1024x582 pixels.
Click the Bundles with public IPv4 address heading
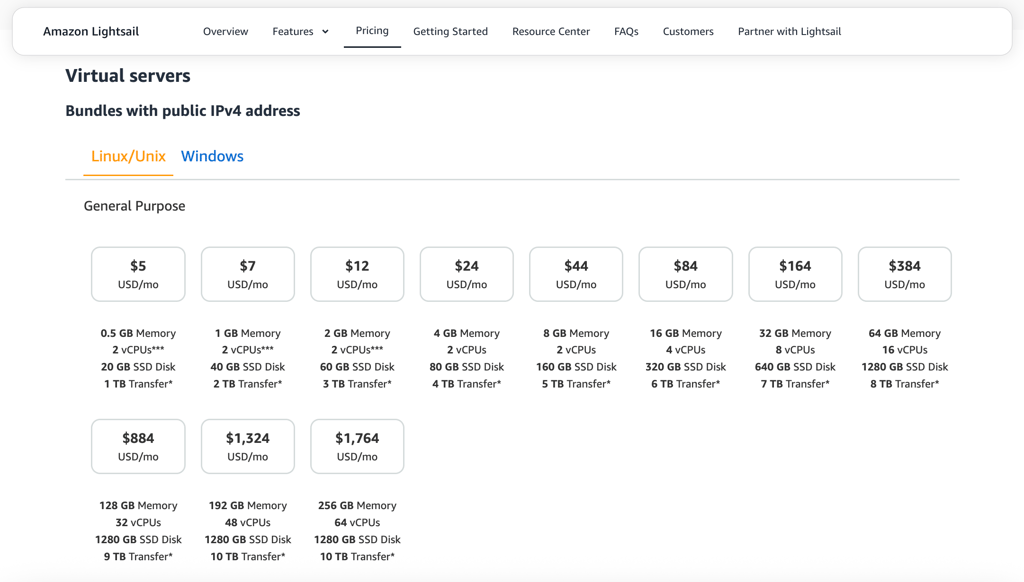click(183, 111)
